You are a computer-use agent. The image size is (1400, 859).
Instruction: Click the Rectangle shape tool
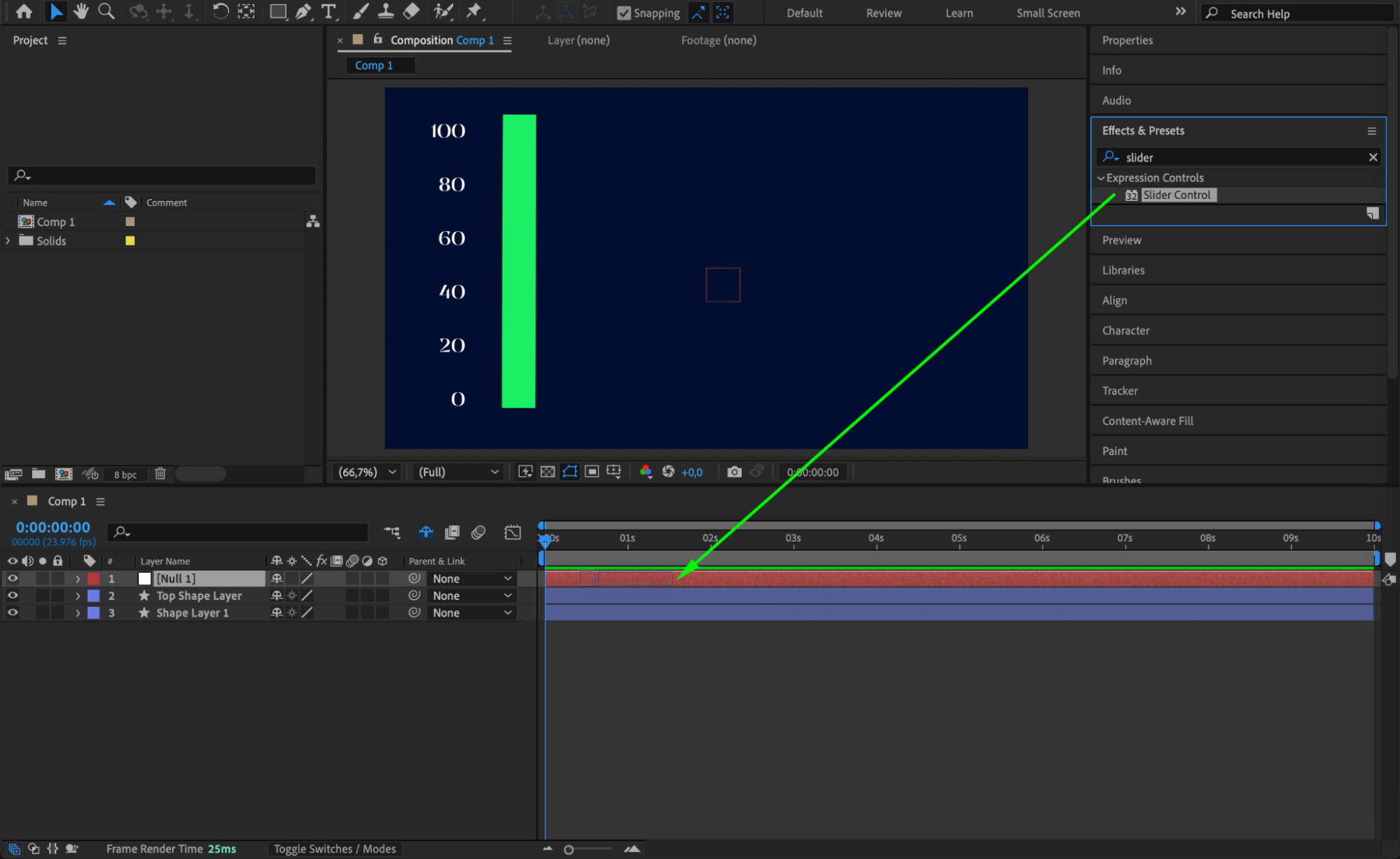click(278, 12)
